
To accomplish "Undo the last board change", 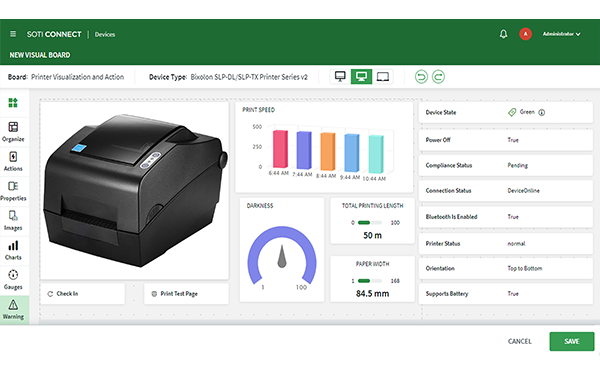I will tap(421, 77).
